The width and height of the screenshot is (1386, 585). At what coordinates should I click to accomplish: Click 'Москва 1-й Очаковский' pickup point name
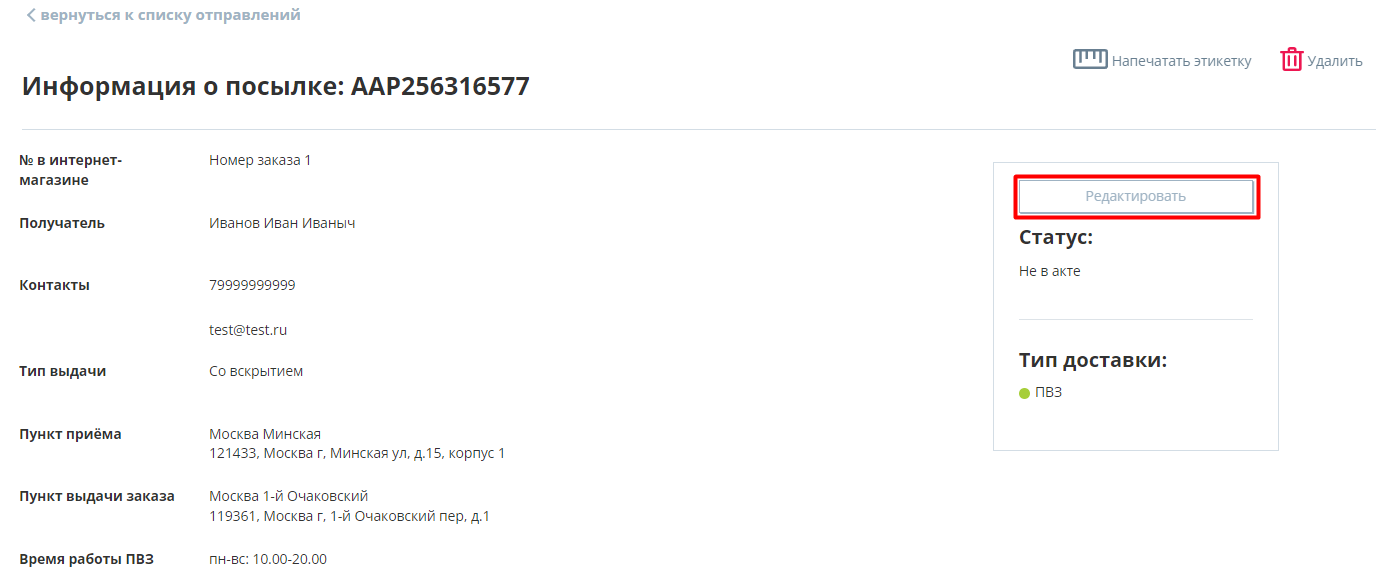(289, 496)
